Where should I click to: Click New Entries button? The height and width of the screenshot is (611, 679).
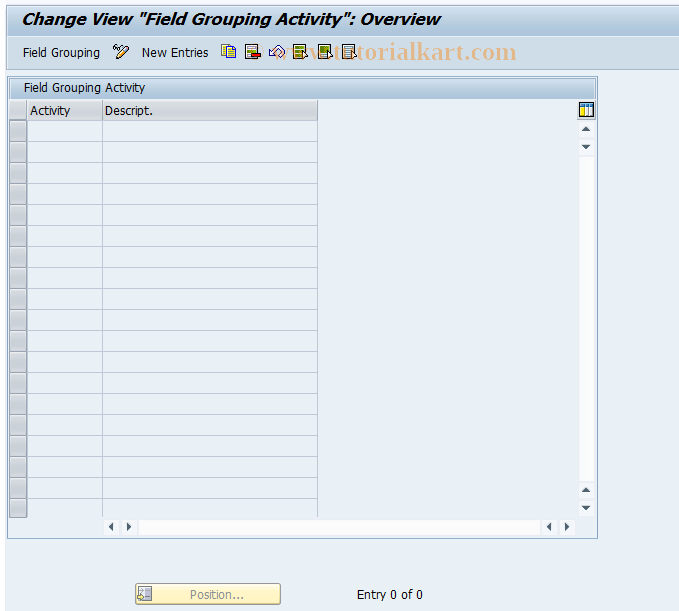pyautogui.click(x=175, y=52)
